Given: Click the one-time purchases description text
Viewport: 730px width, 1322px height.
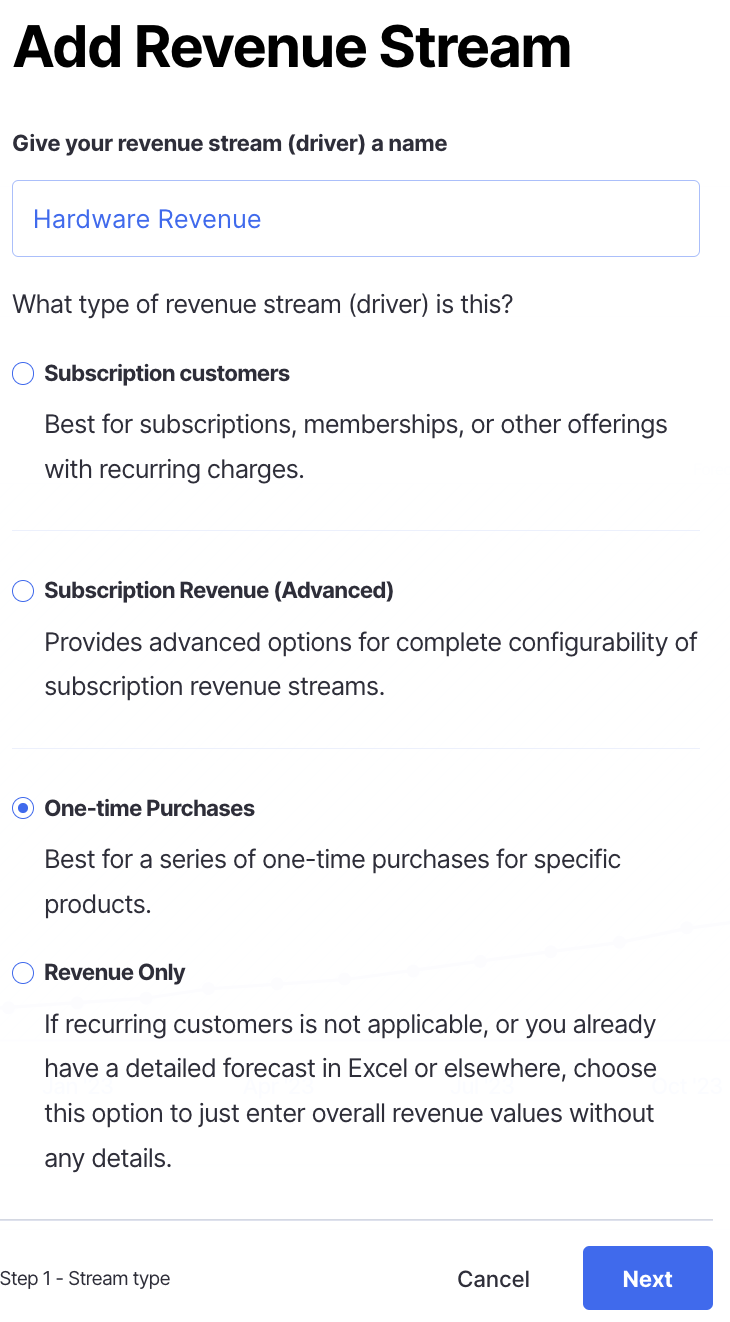Looking at the screenshot, I should pyautogui.click(x=332, y=881).
